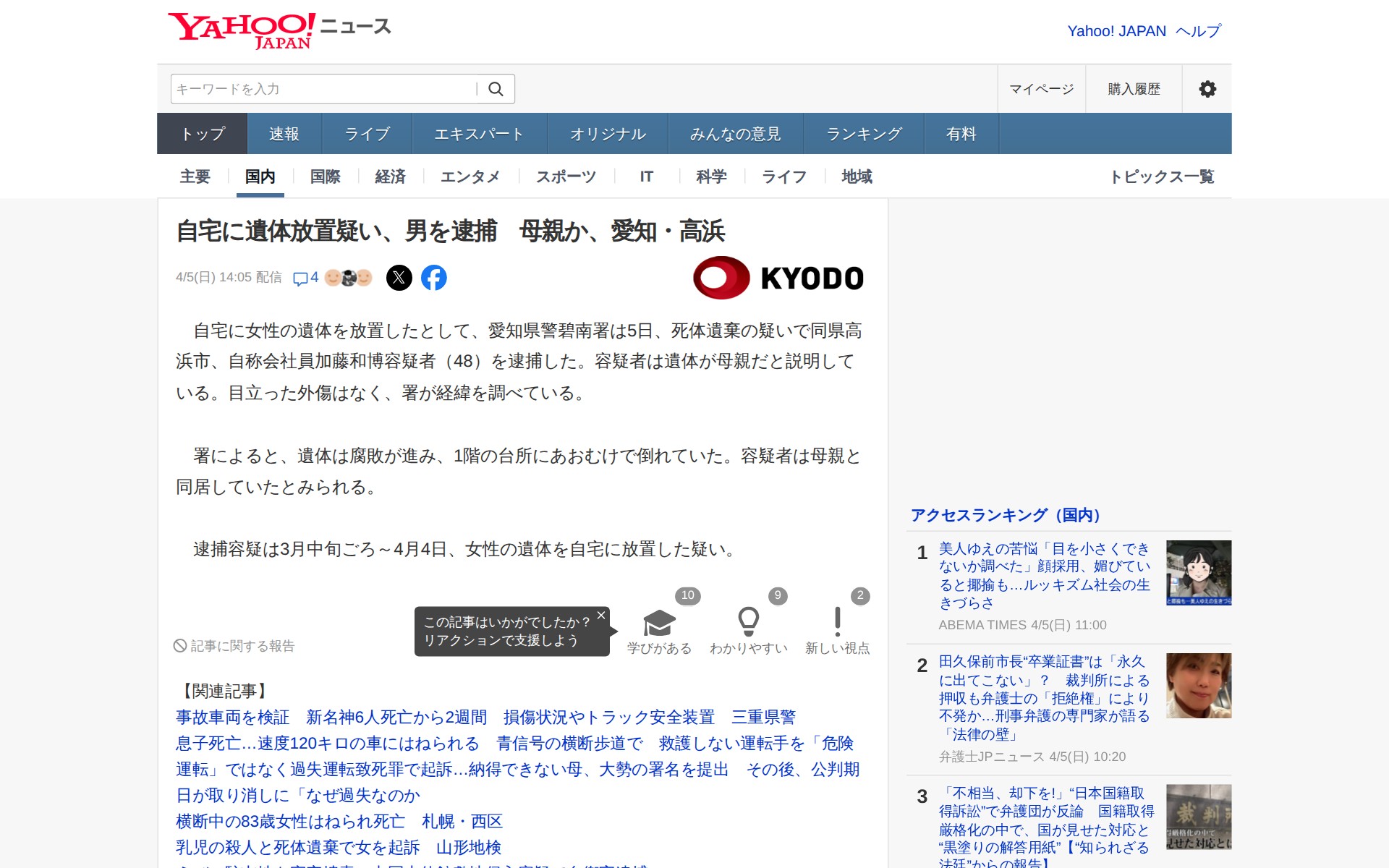Screen dimensions: 1389x868
Task: Open the エキスパート tab
Action: (479, 133)
